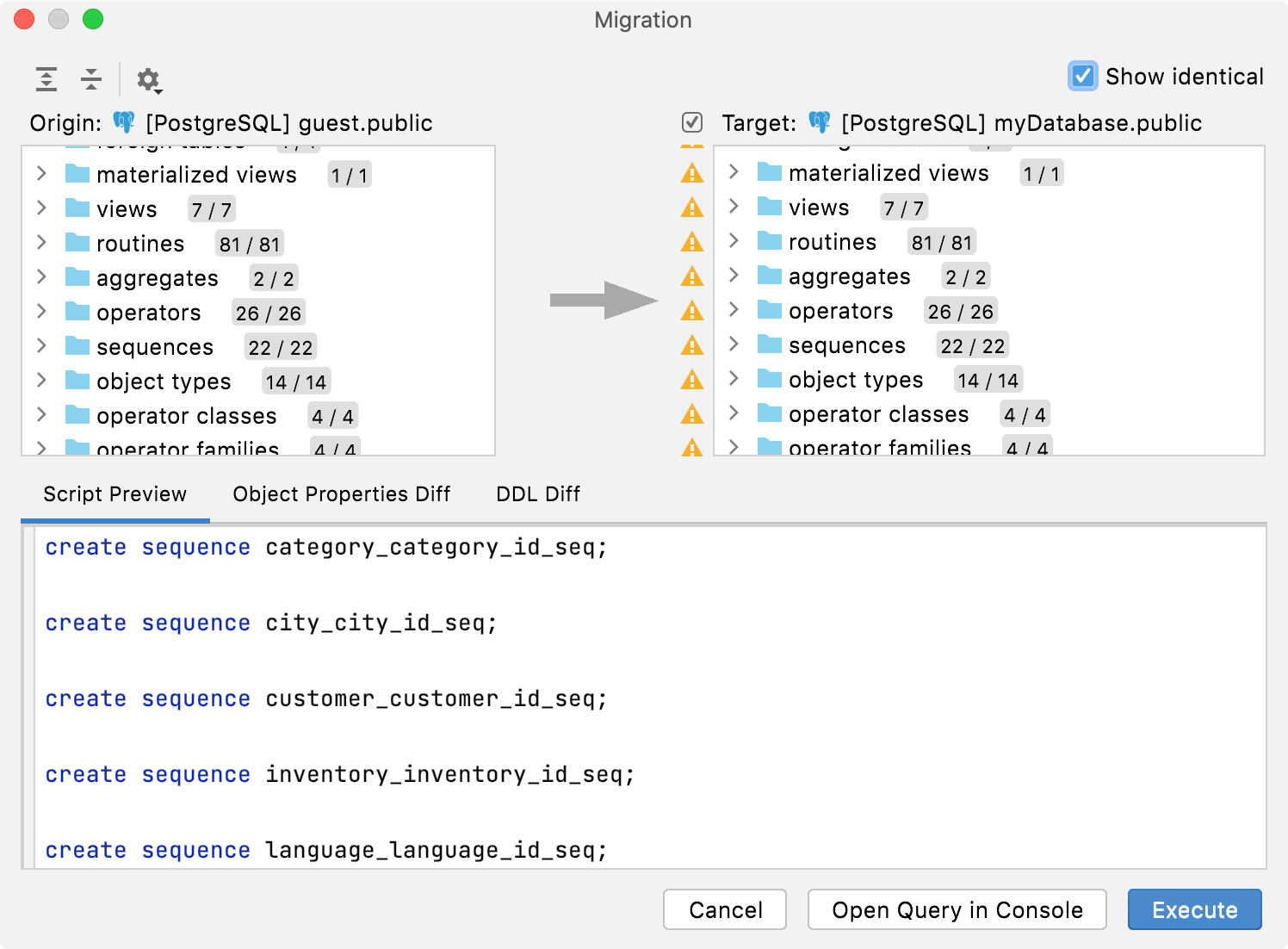Click the PostgreSQL icon next to Target

(x=820, y=122)
